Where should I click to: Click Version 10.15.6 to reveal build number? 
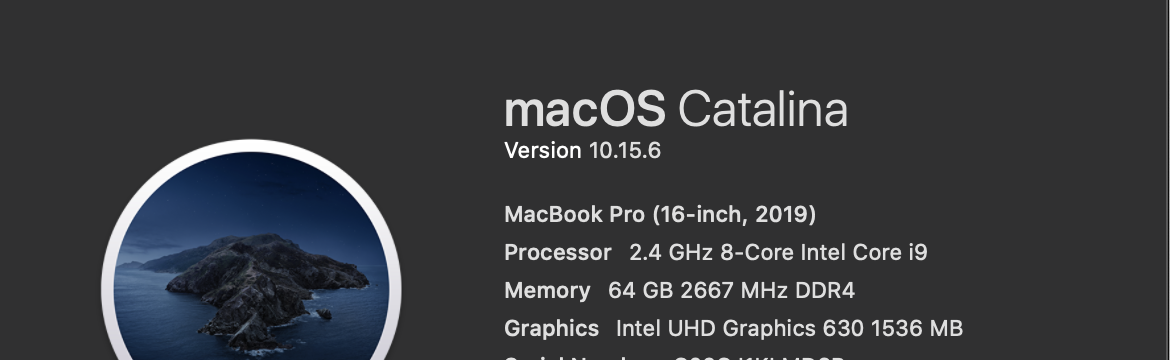click(x=582, y=151)
